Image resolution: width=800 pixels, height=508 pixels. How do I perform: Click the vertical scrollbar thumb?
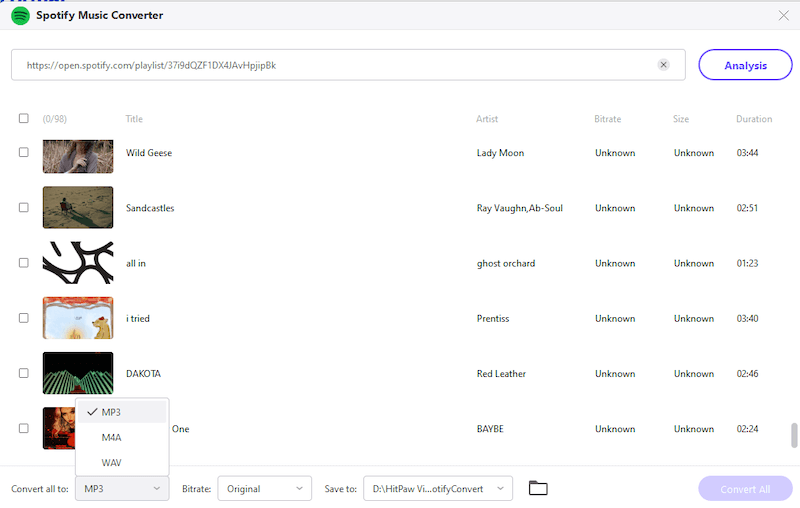[x=794, y=435]
